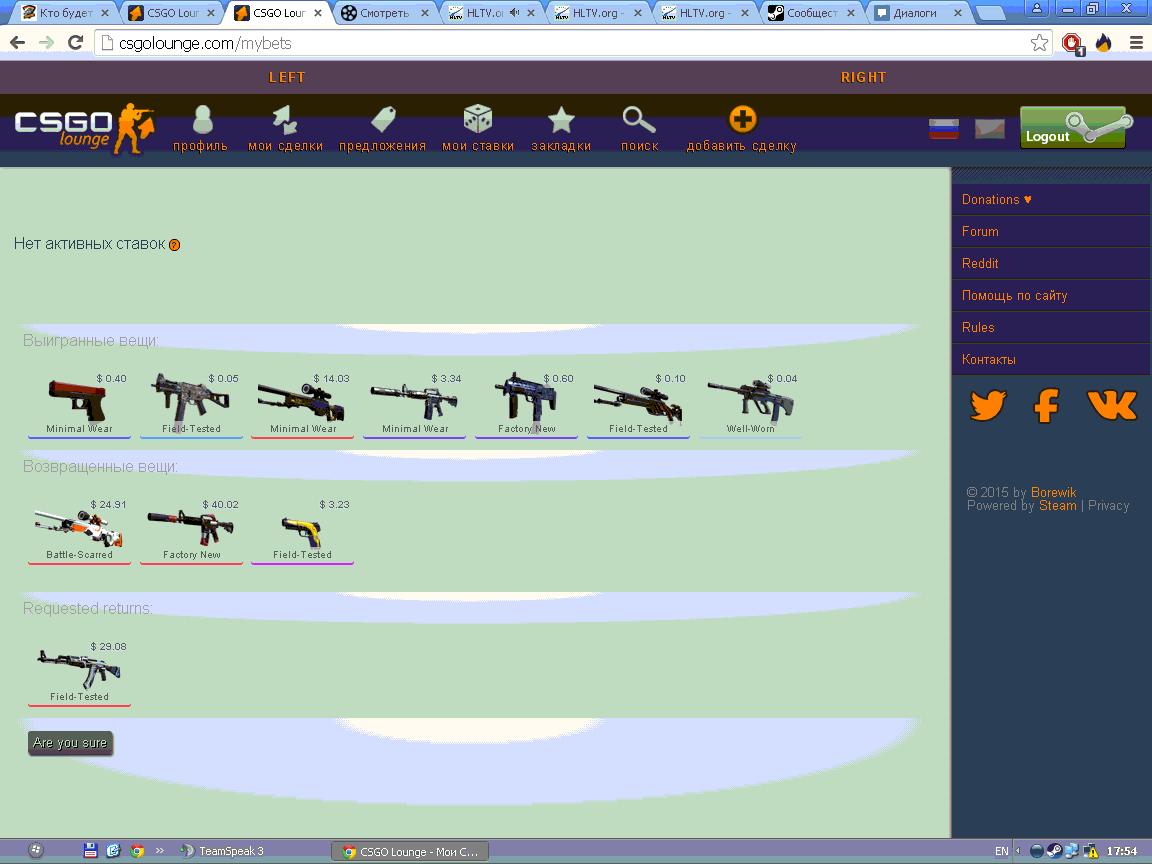This screenshot has width=1152, height=864.
Task: Open the VK icon in sidebar
Action: [x=1112, y=405]
